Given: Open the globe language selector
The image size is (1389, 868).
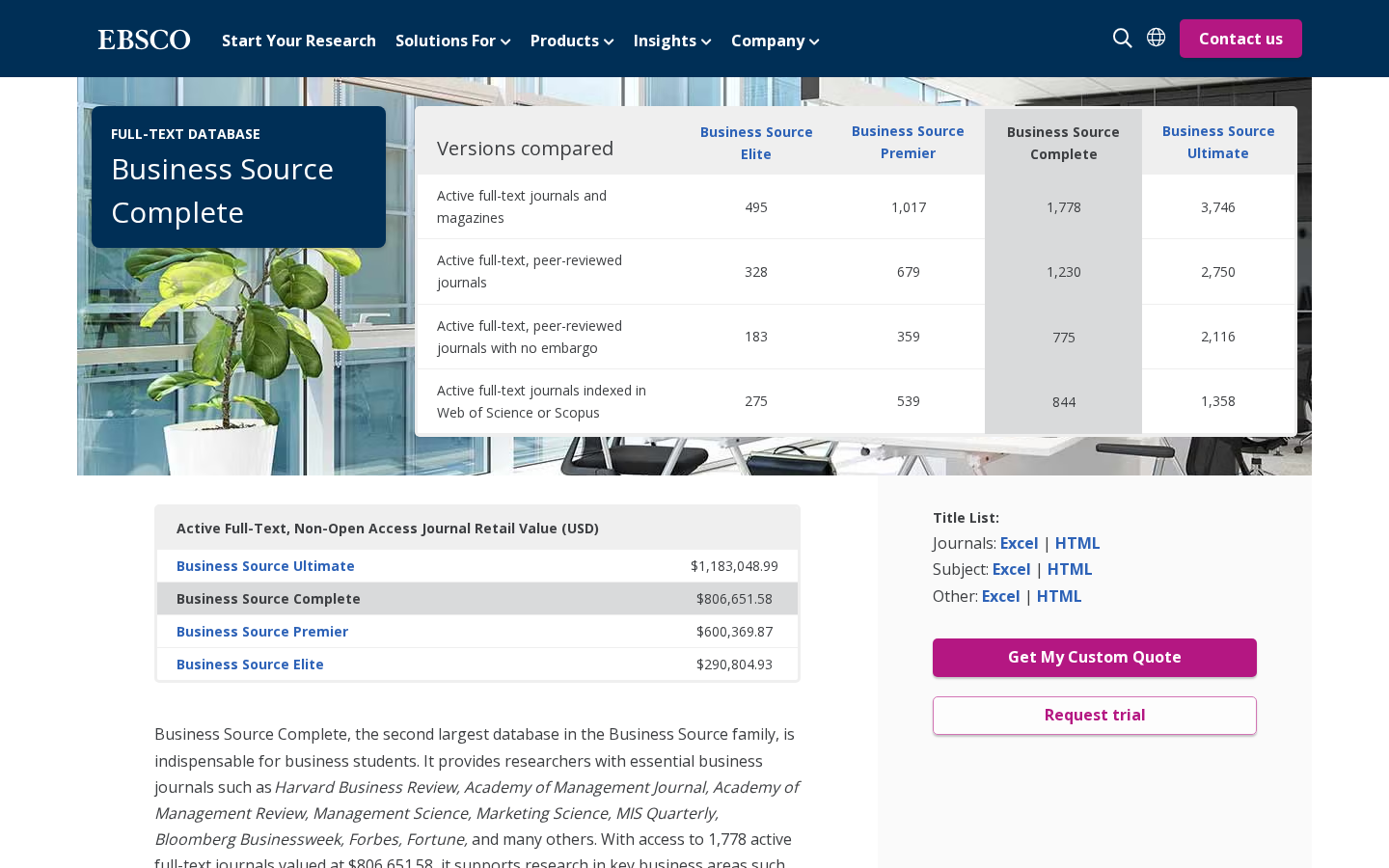Looking at the screenshot, I should 1156,38.
